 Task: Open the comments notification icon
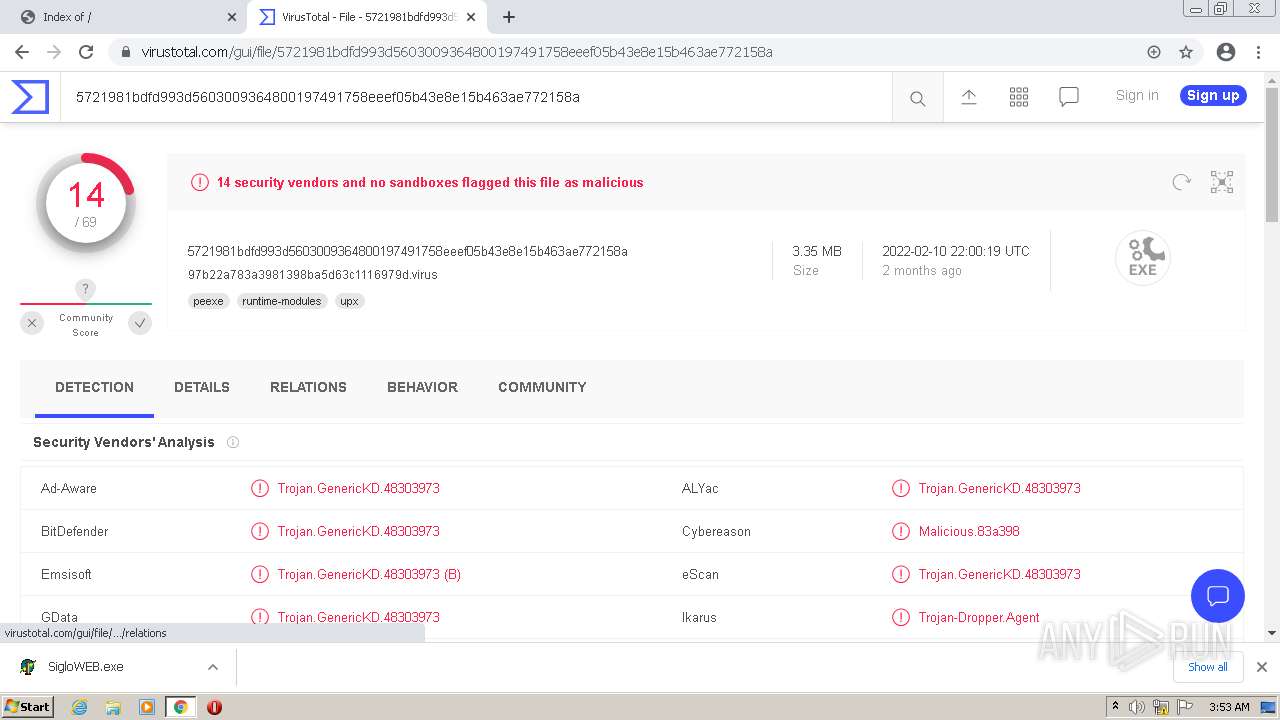[x=1068, y=97]
